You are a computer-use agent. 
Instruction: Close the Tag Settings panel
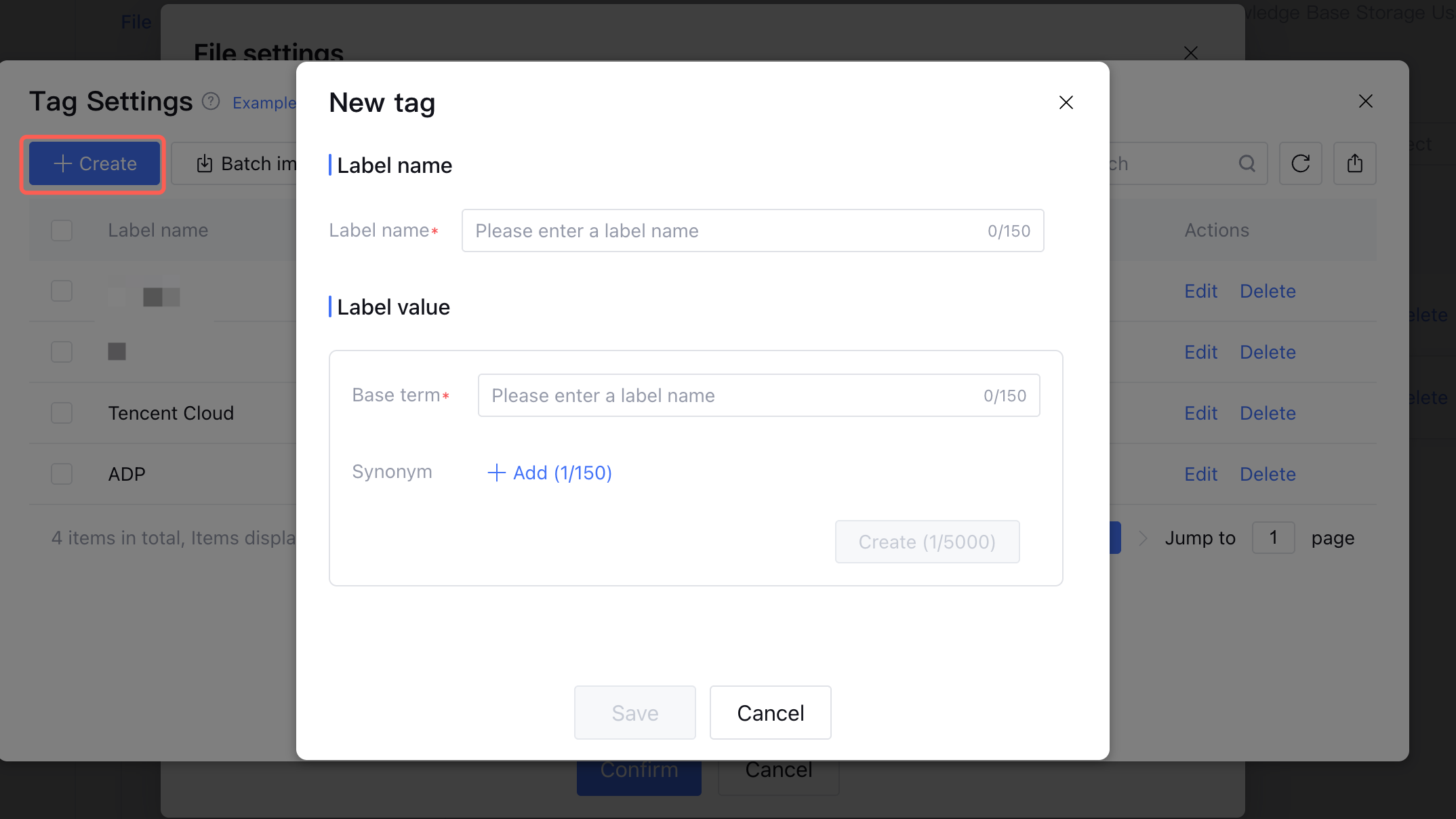click(1365, 102)
